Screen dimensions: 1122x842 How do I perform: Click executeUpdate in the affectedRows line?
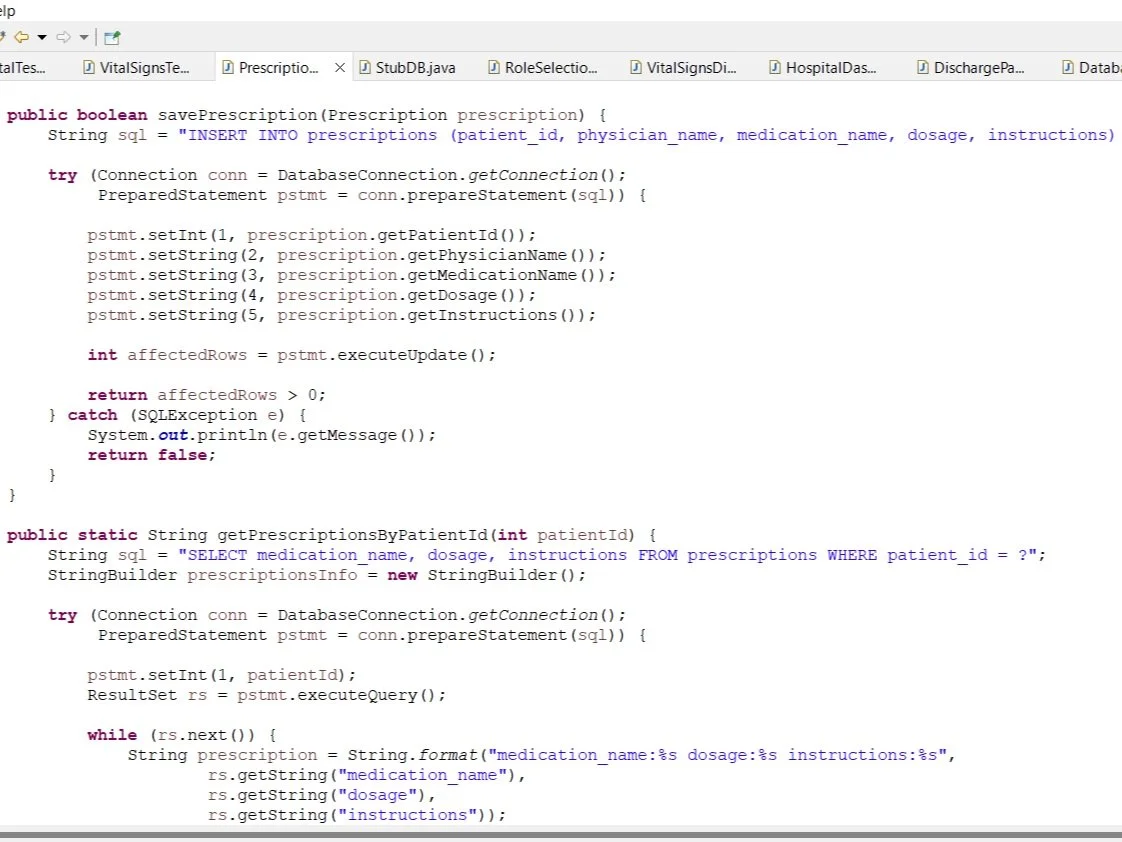coord(402,356)
